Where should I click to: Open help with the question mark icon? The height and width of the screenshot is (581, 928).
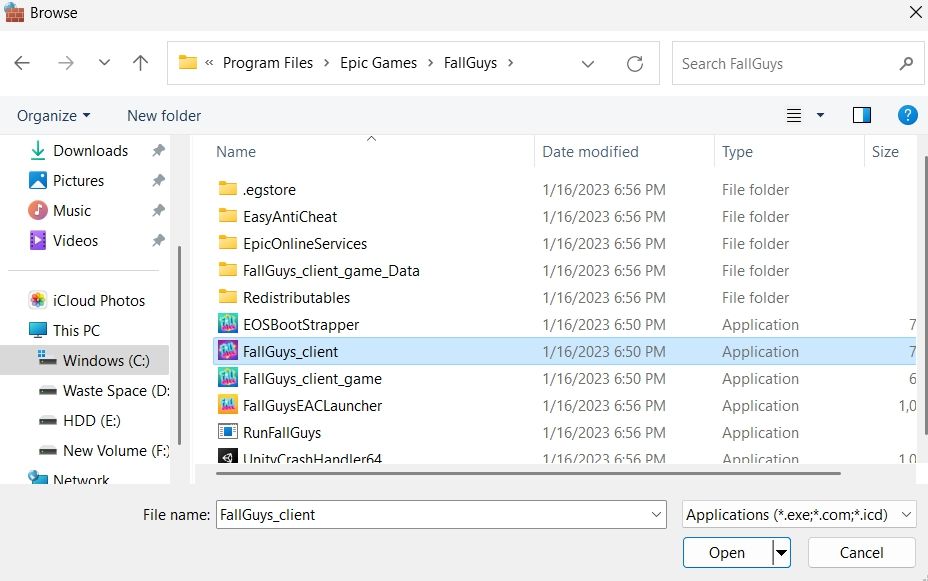[x=907, y=115]
